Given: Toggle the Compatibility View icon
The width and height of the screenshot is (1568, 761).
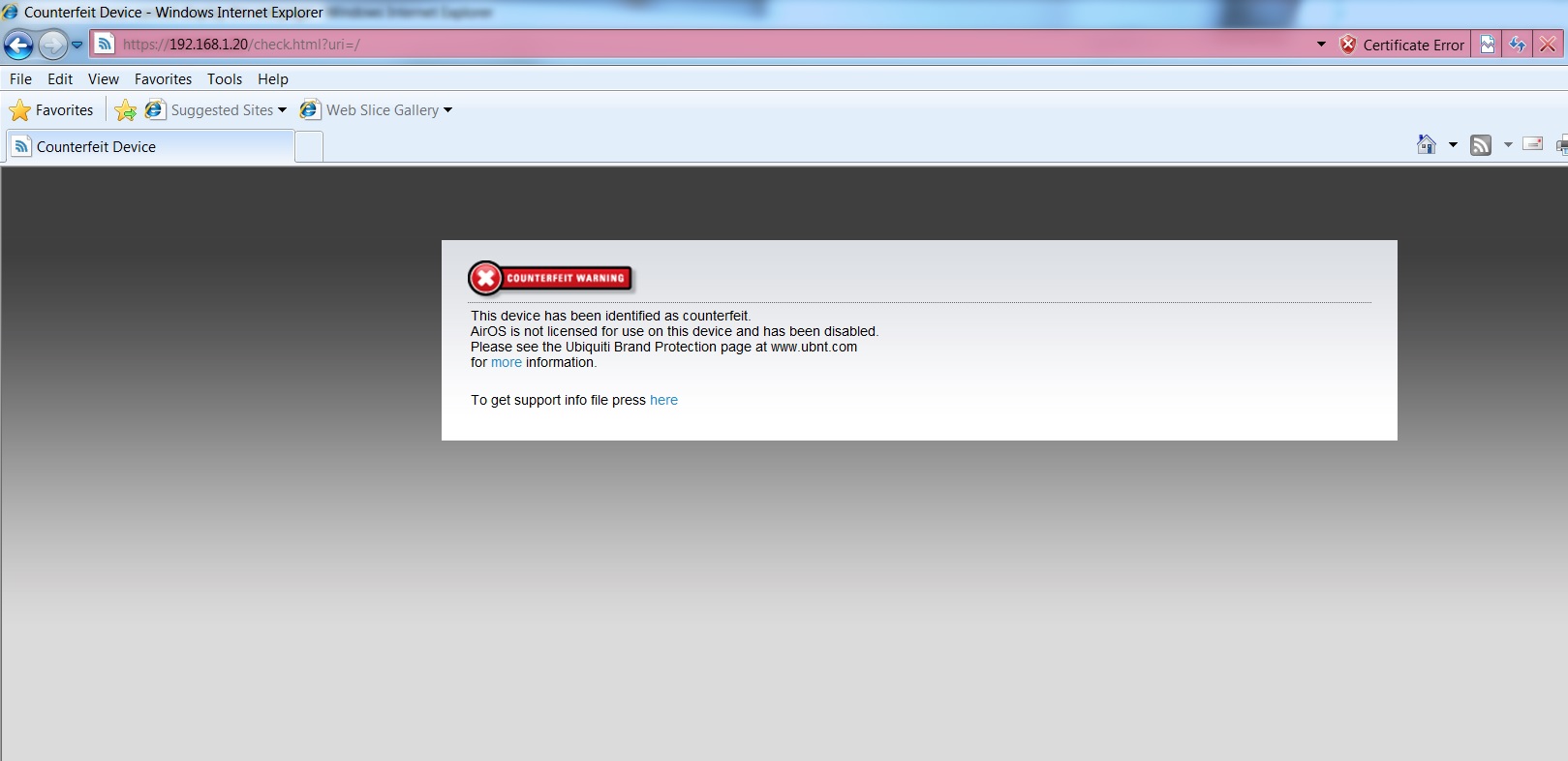Looking at the screenshot, I should coord(1487,45).
